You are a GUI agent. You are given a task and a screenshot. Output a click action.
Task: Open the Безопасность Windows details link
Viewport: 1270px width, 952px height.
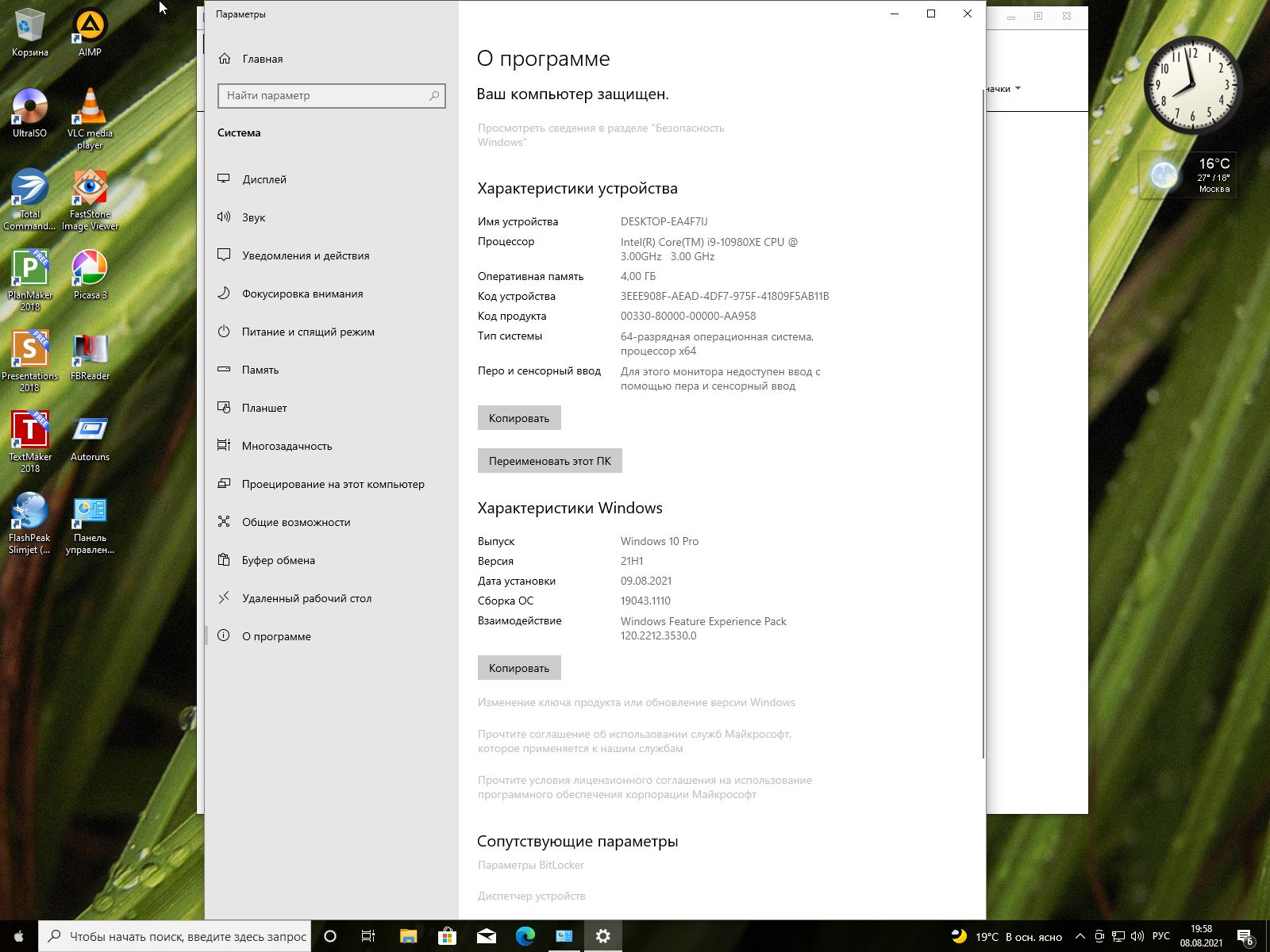pos(601,135)
